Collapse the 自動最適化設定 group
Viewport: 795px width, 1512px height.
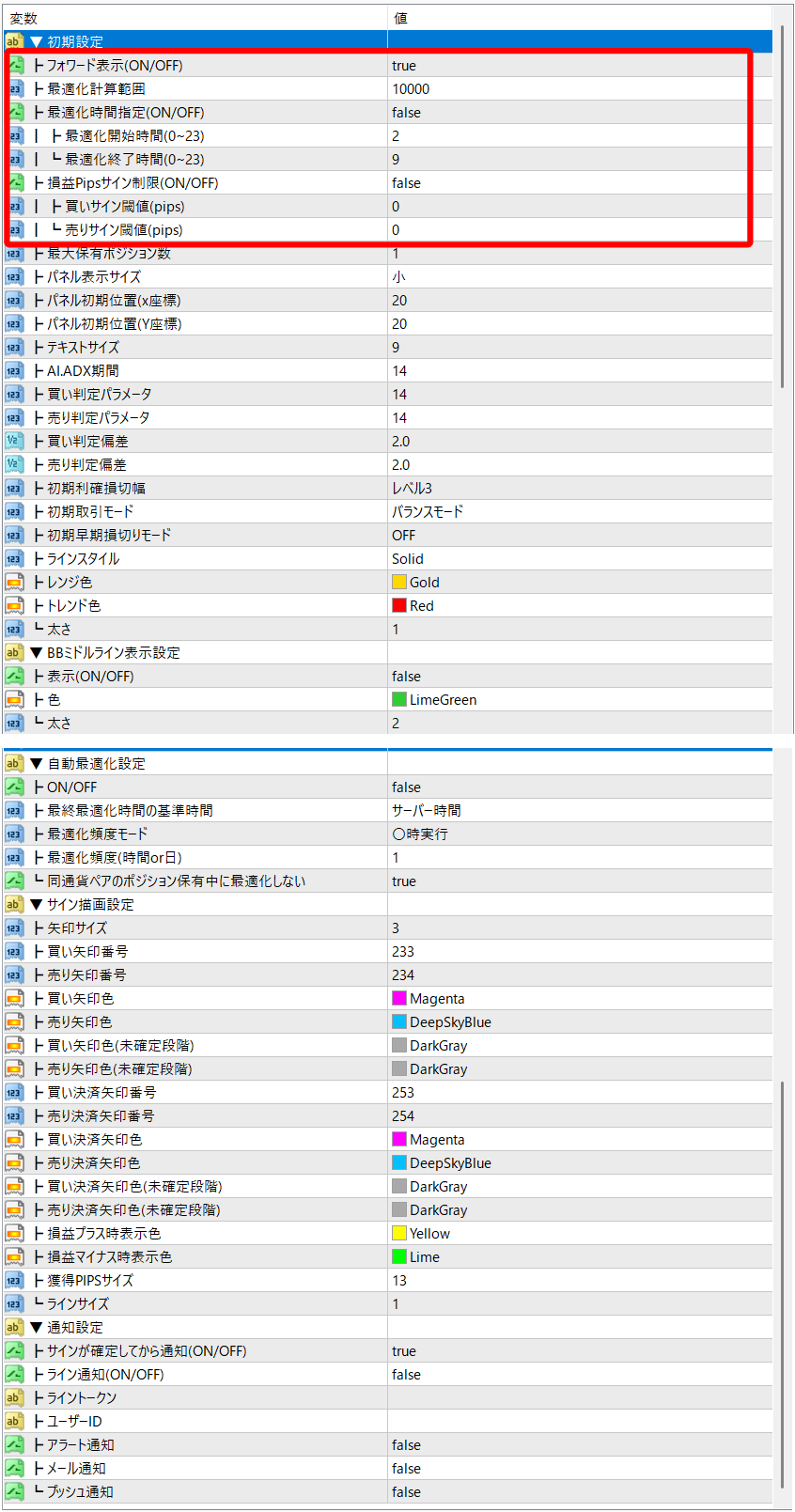click(x=37, y=763)
